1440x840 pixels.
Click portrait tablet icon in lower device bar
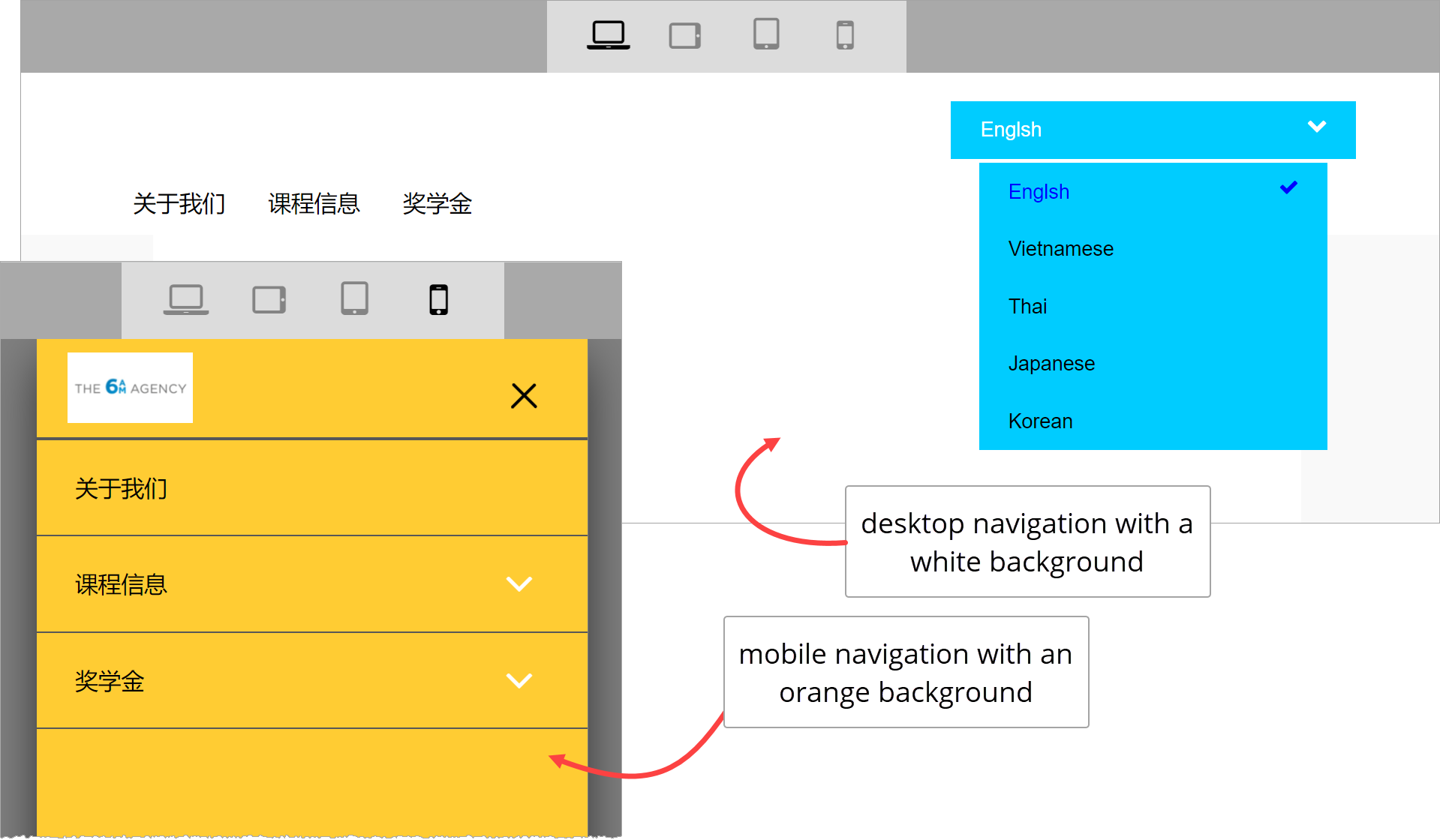354,298
